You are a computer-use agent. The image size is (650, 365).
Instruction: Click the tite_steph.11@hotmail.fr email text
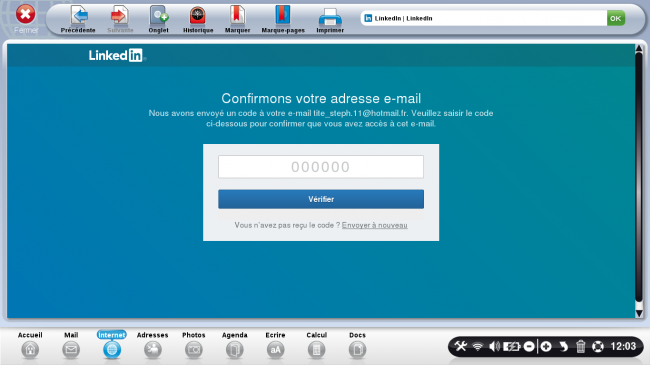tap(360, 113)
